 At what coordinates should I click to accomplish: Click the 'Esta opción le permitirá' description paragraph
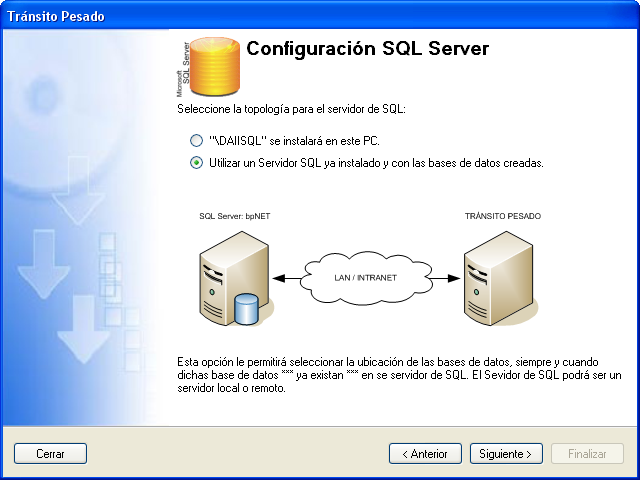click(x=399, y=375)
